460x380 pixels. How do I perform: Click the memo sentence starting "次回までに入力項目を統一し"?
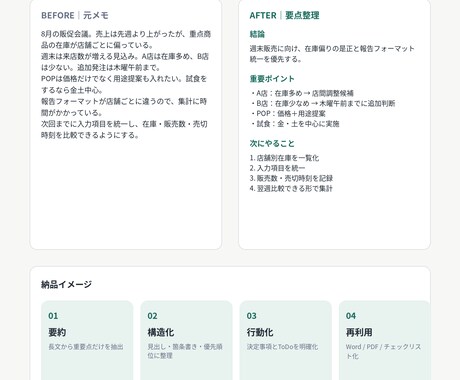(124, 129)
